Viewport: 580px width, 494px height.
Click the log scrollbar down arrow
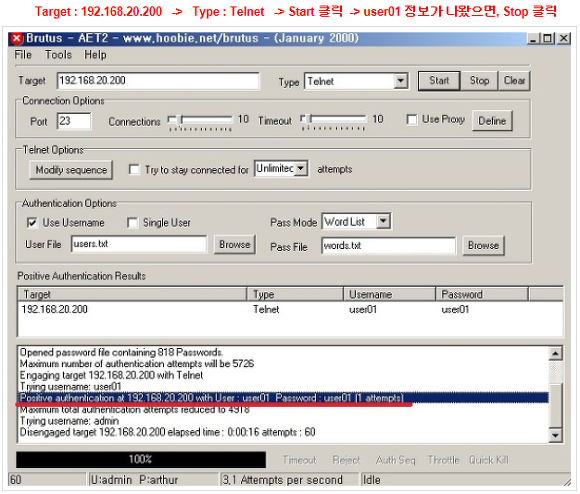pyautogui.click(x=555, y=435)
